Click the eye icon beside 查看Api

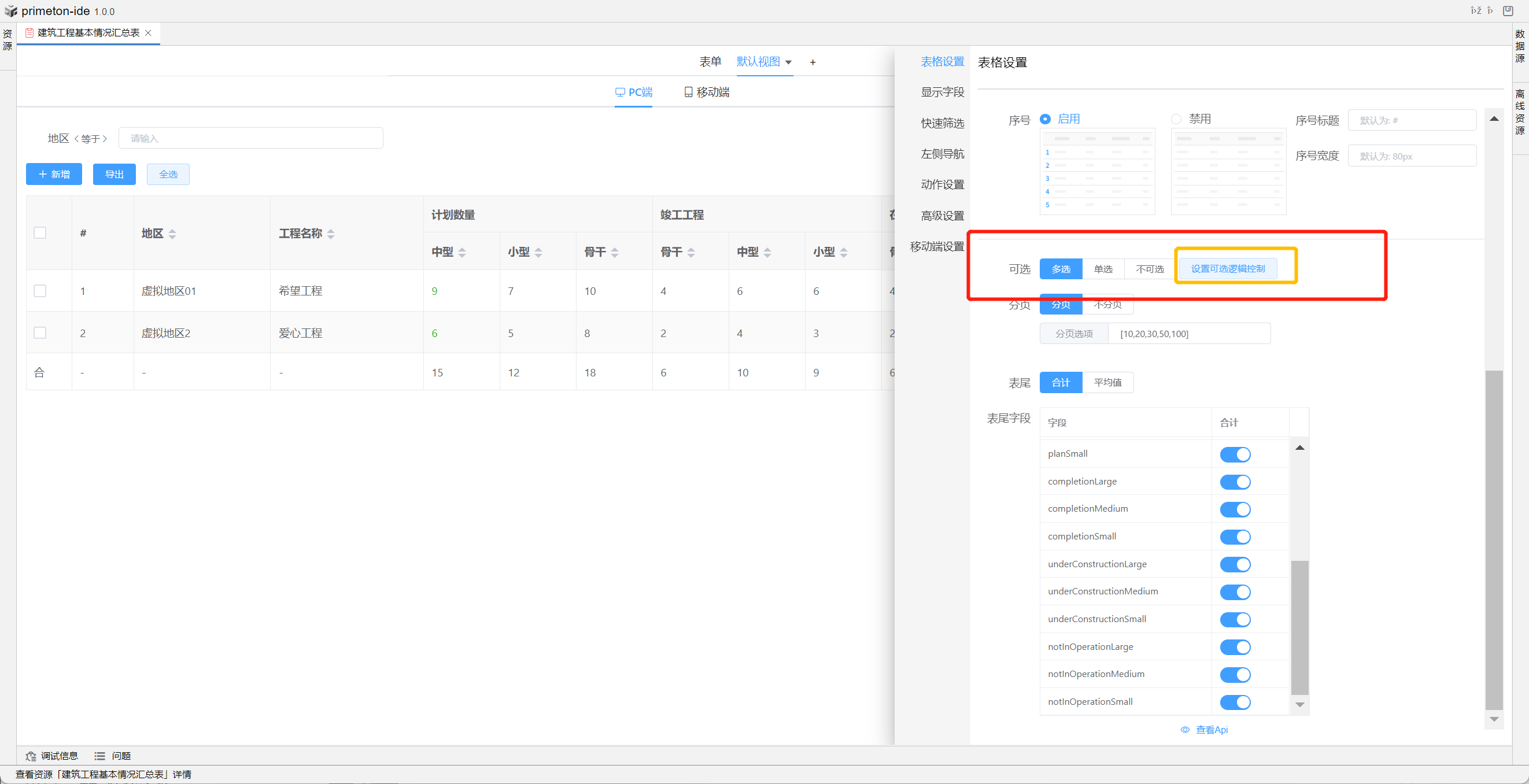click(x=1185, y=730)
